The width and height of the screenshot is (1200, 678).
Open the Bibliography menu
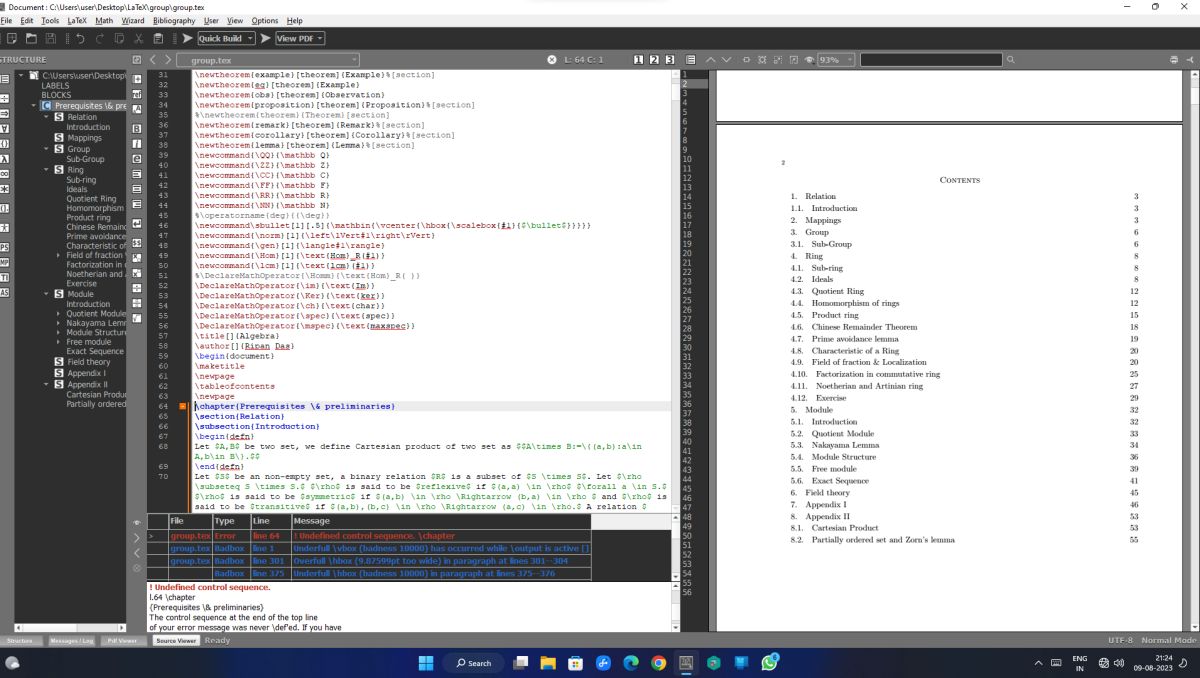(174, 20)
